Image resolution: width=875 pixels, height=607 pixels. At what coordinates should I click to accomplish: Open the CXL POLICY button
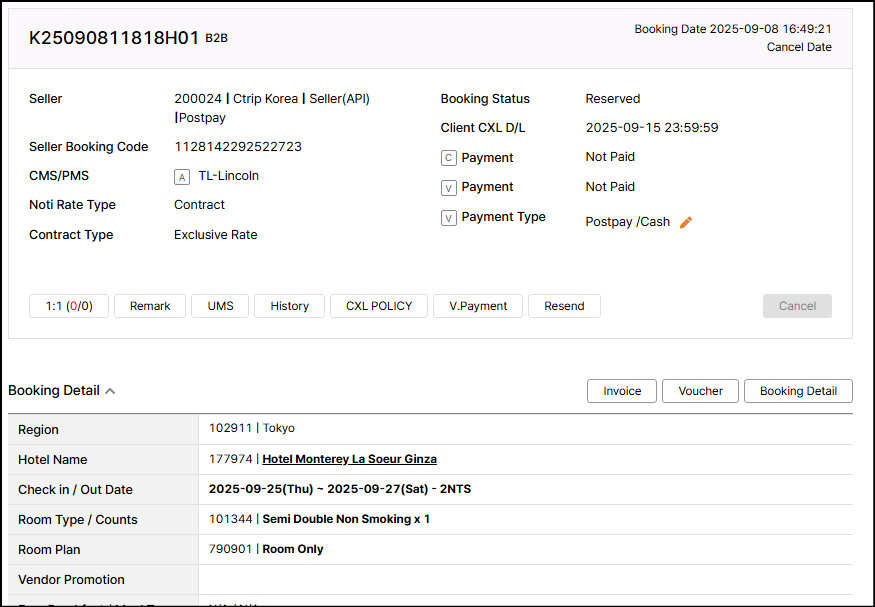click(379, 306)
